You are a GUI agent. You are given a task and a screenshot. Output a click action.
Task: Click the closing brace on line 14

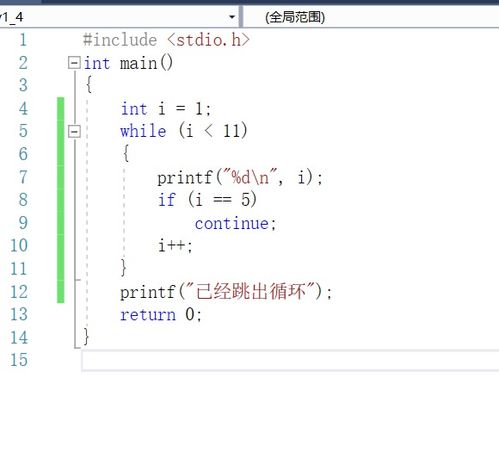pos(86,336)
